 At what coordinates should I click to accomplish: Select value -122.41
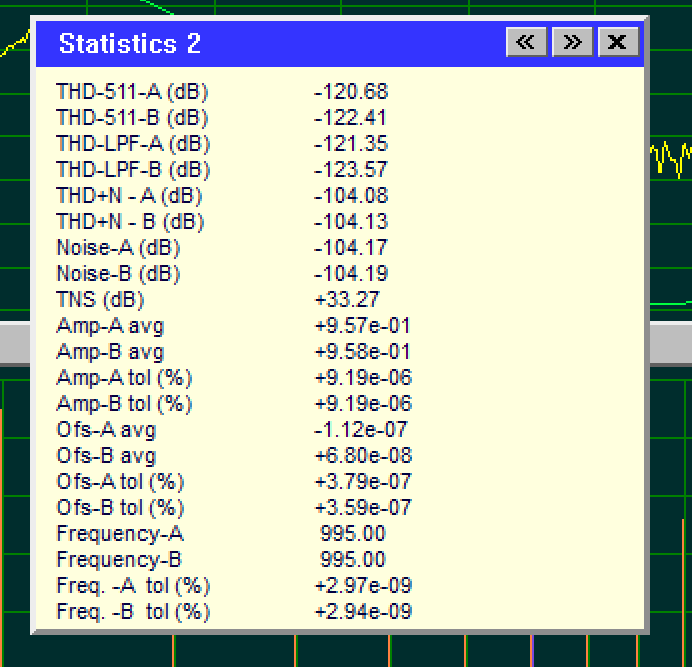pos(350,118)
